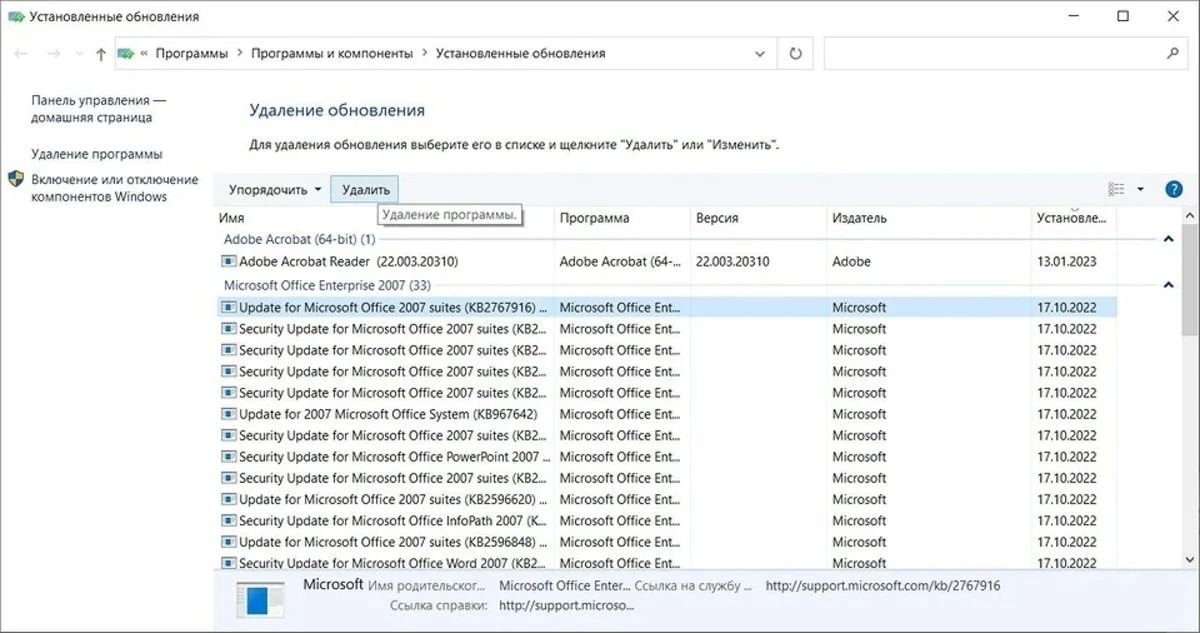Screen dimensions: 1200x633
Task: Click the 'Удалить' toolbar button
Action: (365, 189)
